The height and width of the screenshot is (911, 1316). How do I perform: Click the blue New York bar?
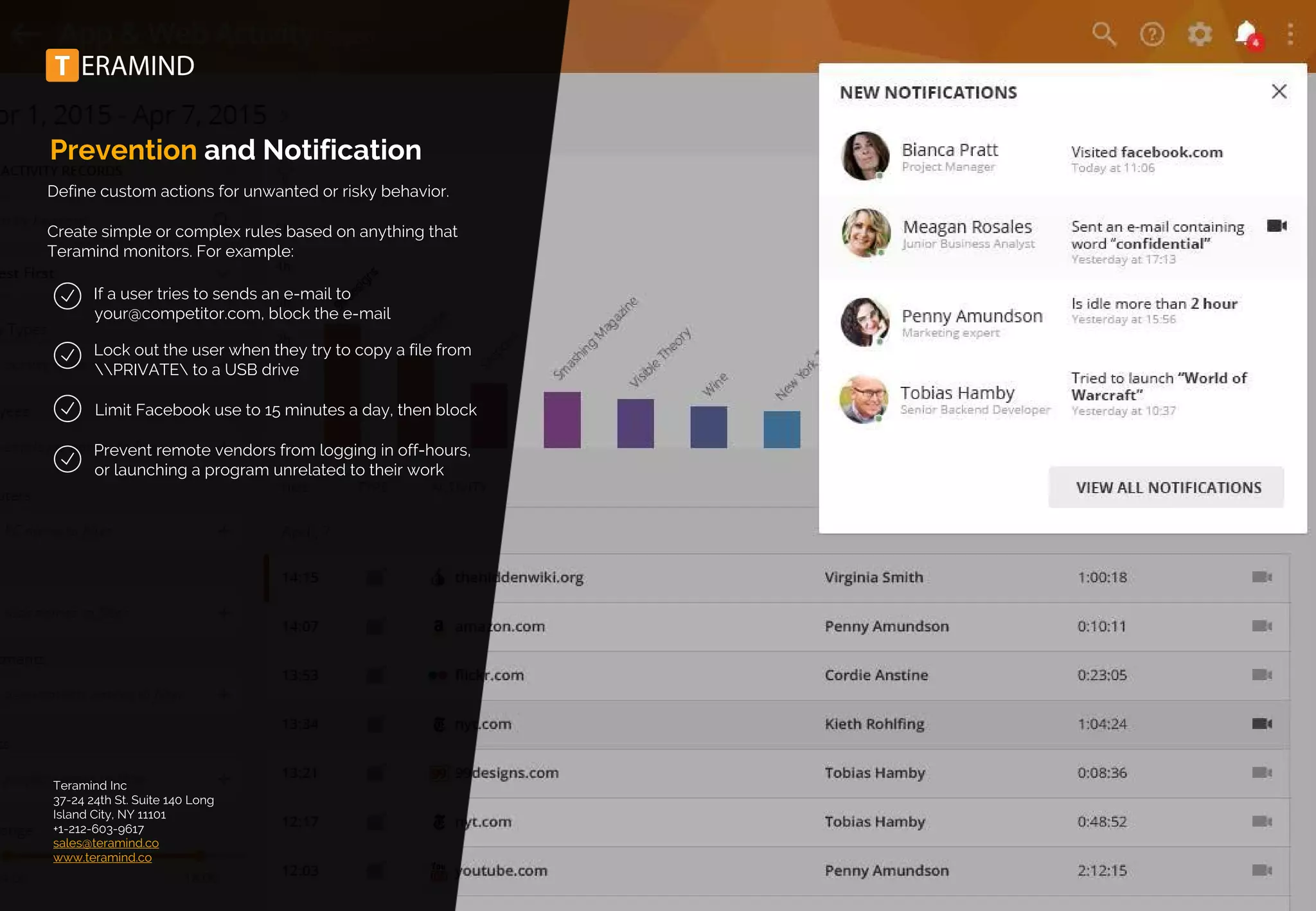[x=781, y=429]
